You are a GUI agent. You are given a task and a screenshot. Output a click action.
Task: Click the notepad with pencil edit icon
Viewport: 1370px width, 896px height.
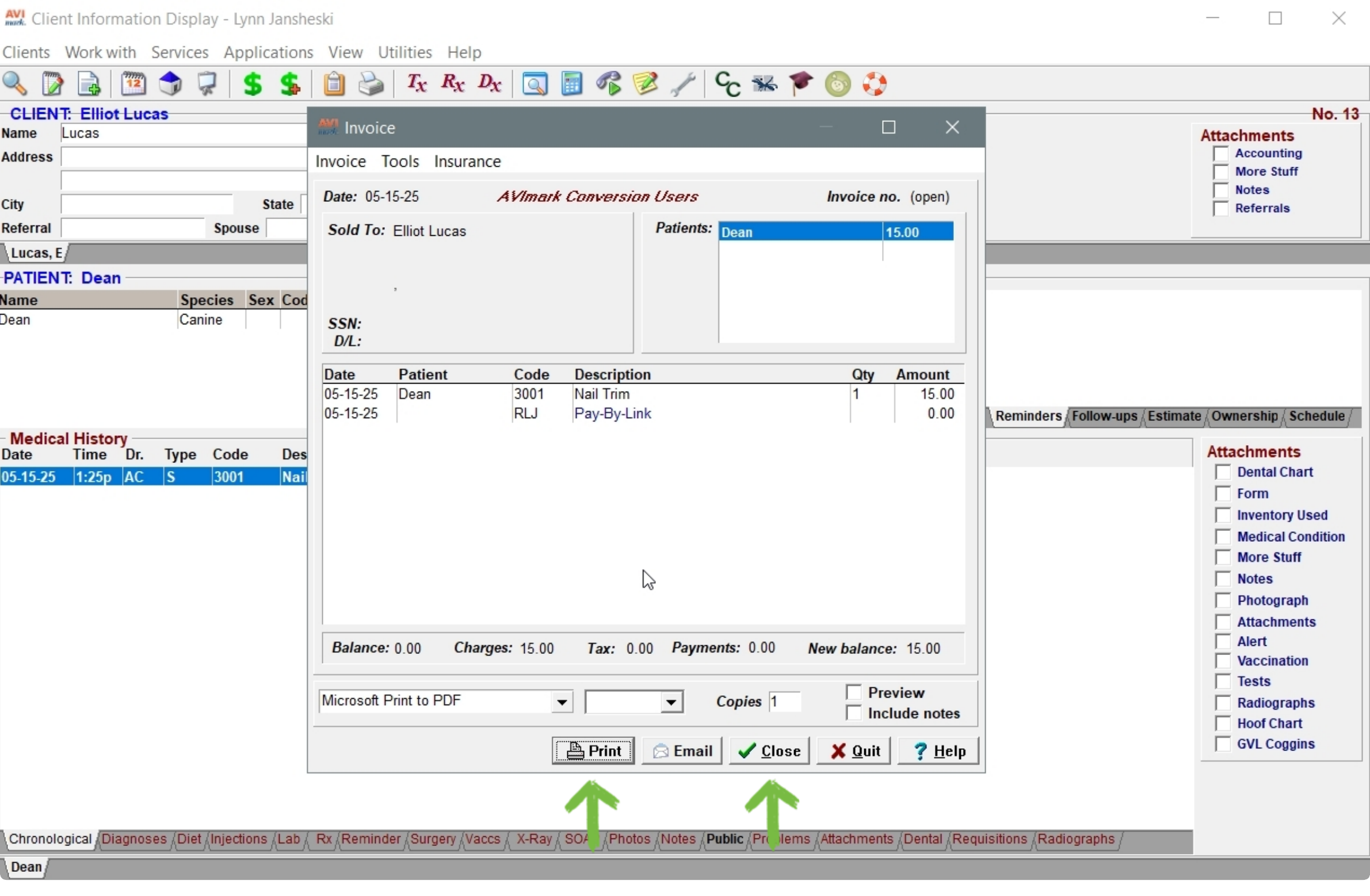coord(53,85)
